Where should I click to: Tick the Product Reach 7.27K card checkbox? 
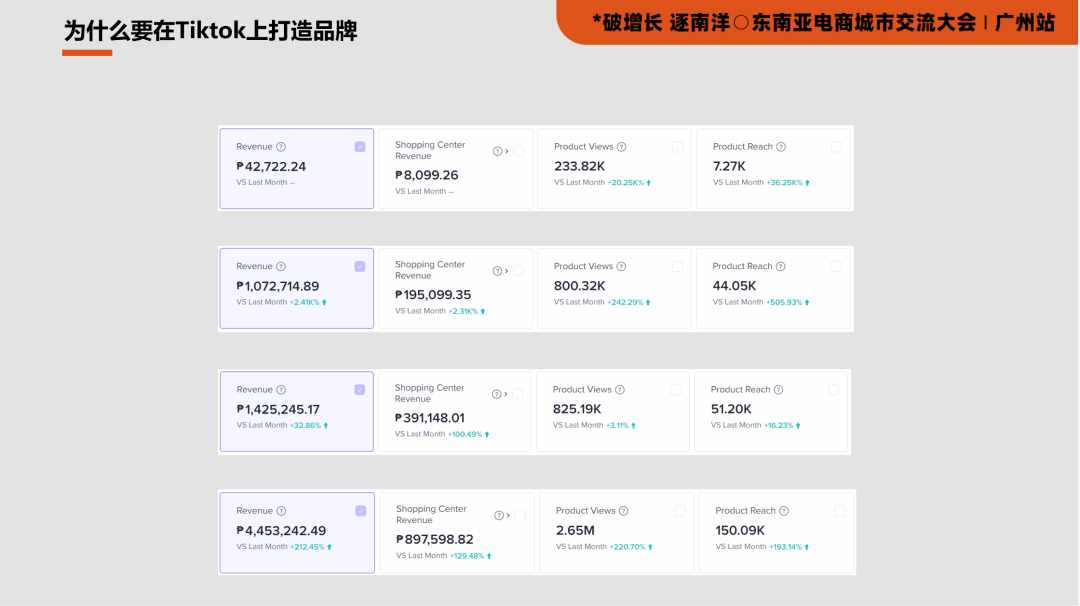835,147
